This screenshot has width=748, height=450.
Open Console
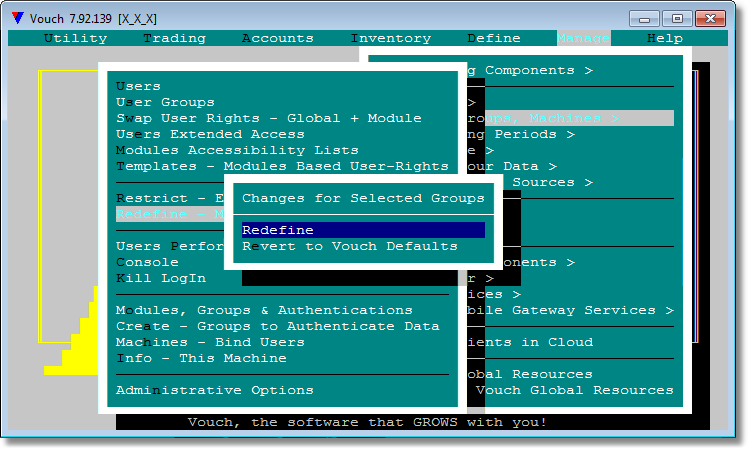[147, 262]
